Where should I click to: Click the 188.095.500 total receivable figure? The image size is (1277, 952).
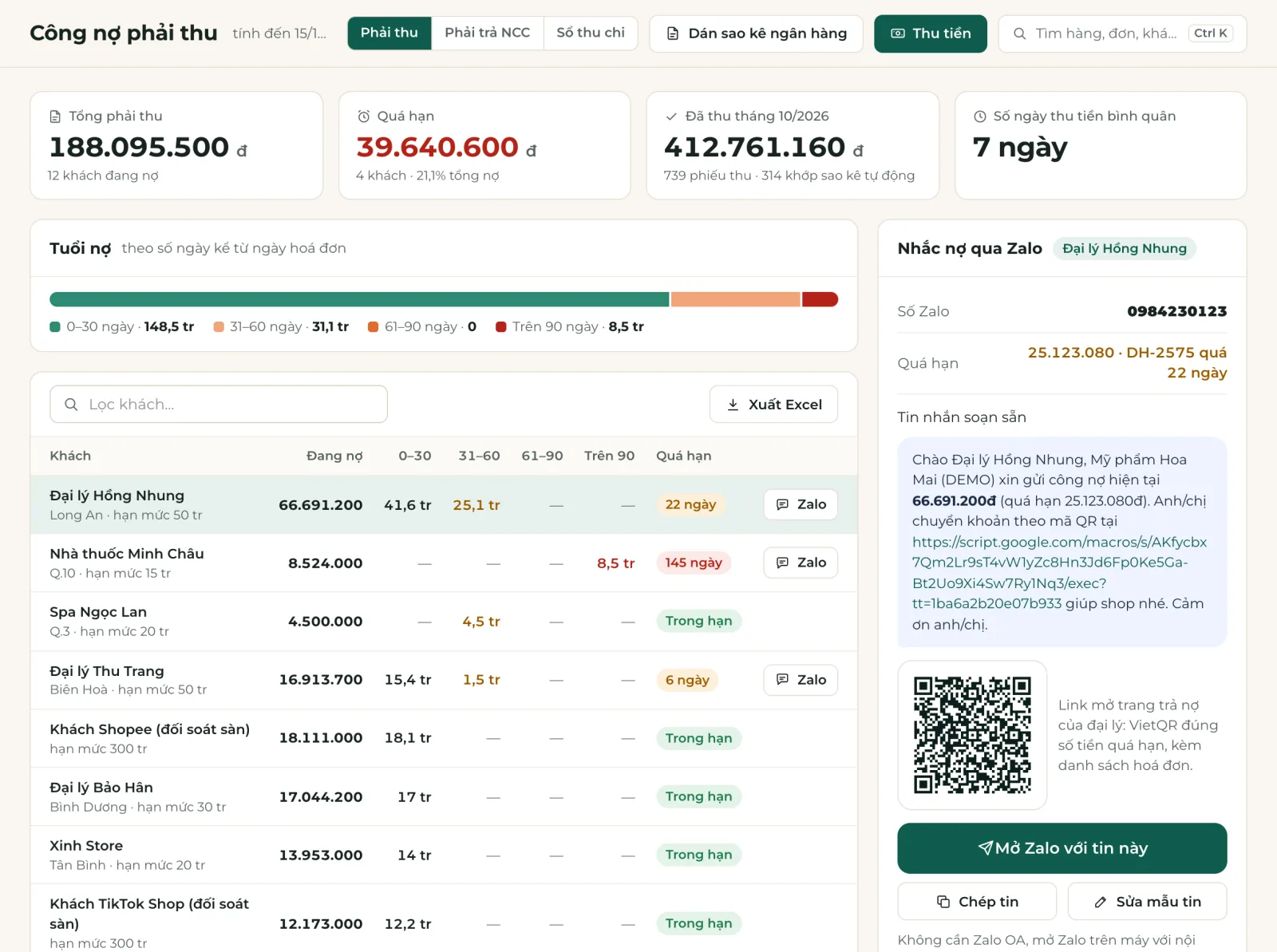tap(139, 147)
